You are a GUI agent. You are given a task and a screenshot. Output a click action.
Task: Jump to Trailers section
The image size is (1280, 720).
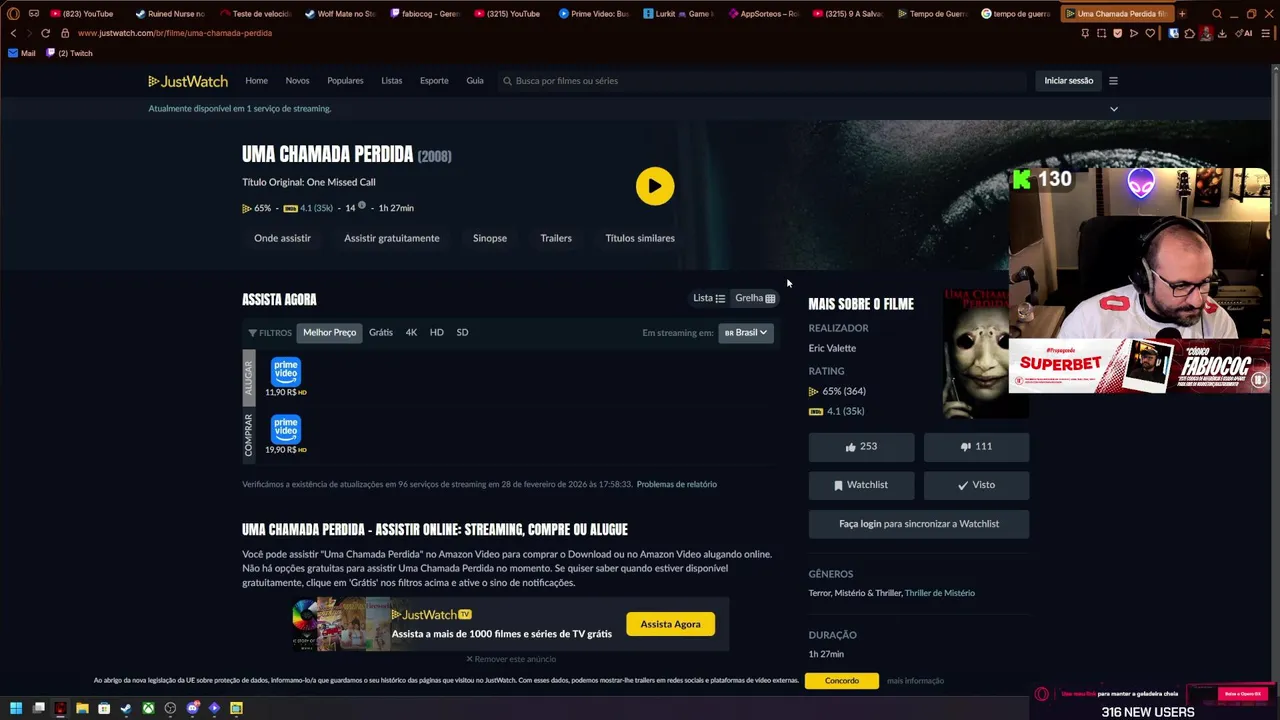coord(556,238)
